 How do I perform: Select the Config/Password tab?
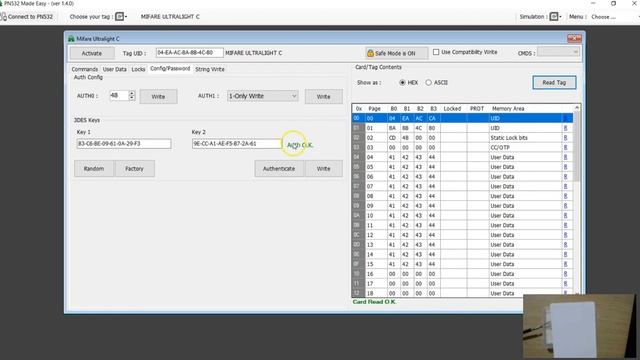[170, 69]
